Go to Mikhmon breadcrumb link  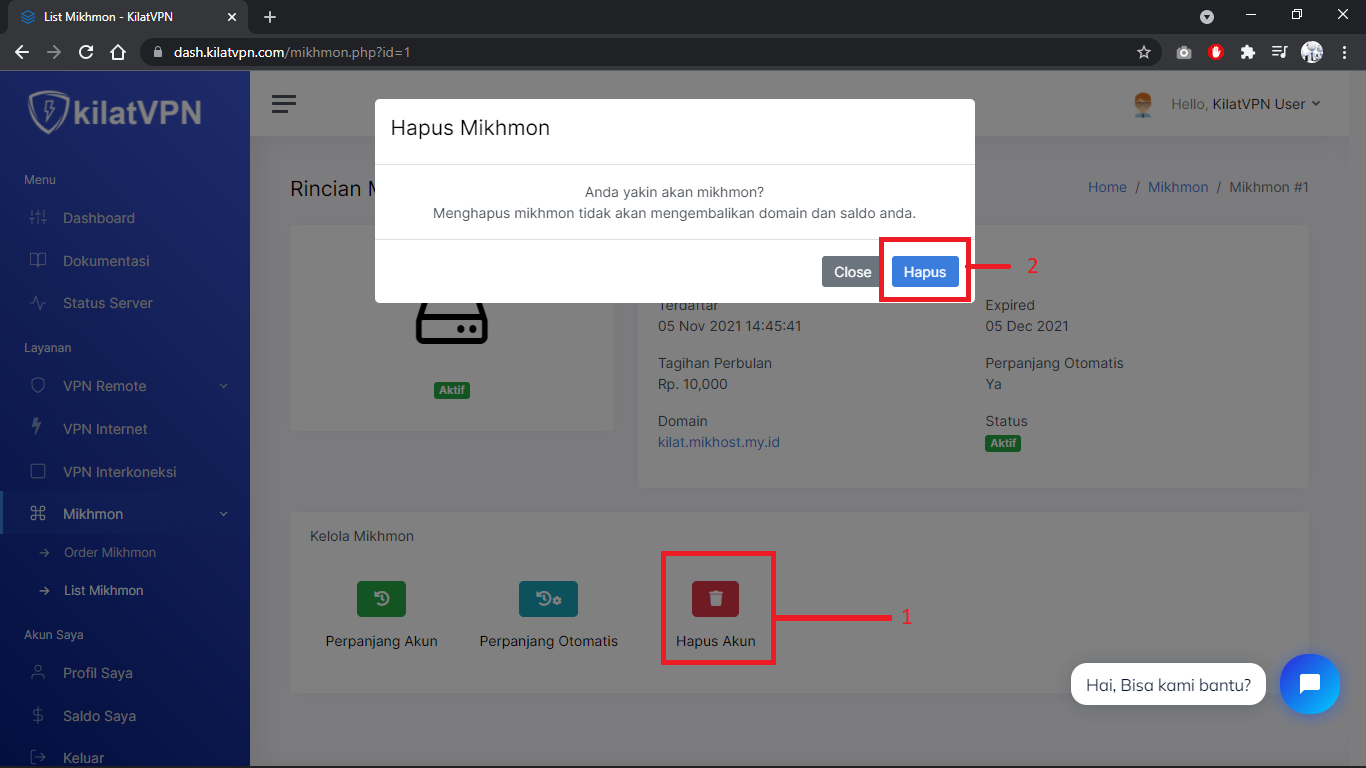click(x=1178, y=187)
